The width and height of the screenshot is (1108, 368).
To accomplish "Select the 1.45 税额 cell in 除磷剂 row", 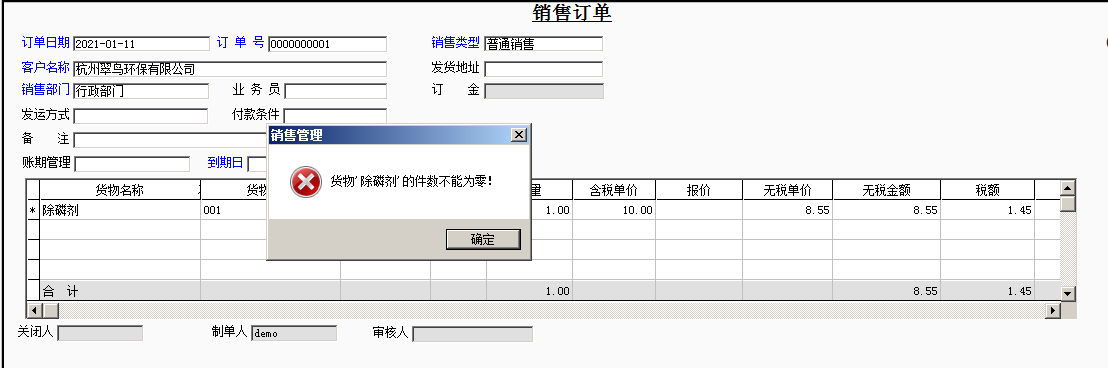I will [987, 210].
